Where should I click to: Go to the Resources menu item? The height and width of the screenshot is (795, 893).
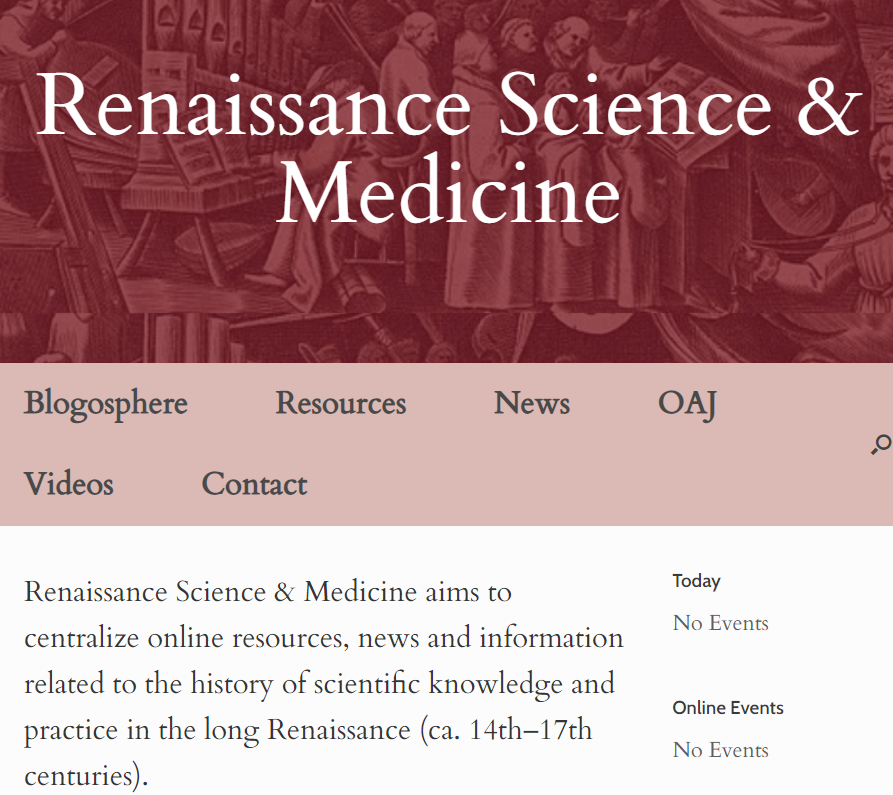(x=341, y=403)
